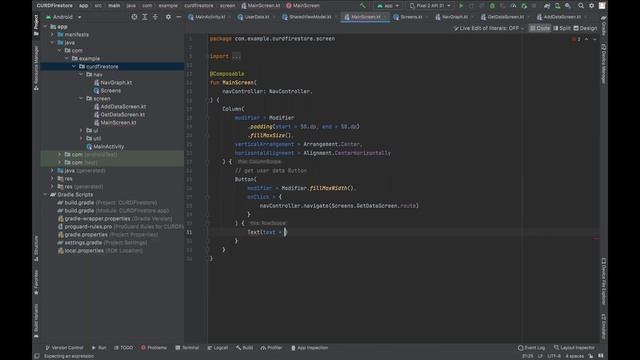
Task: Open Live Edit of literals dropdown
Action: 489,28
